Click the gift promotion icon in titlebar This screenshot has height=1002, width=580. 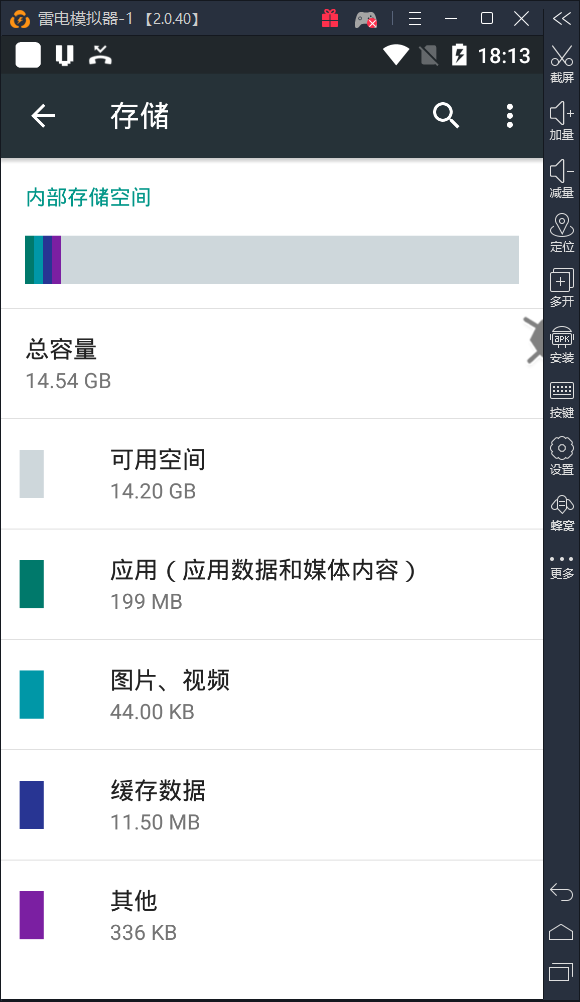pyautogui.click(x=330, y=18)
